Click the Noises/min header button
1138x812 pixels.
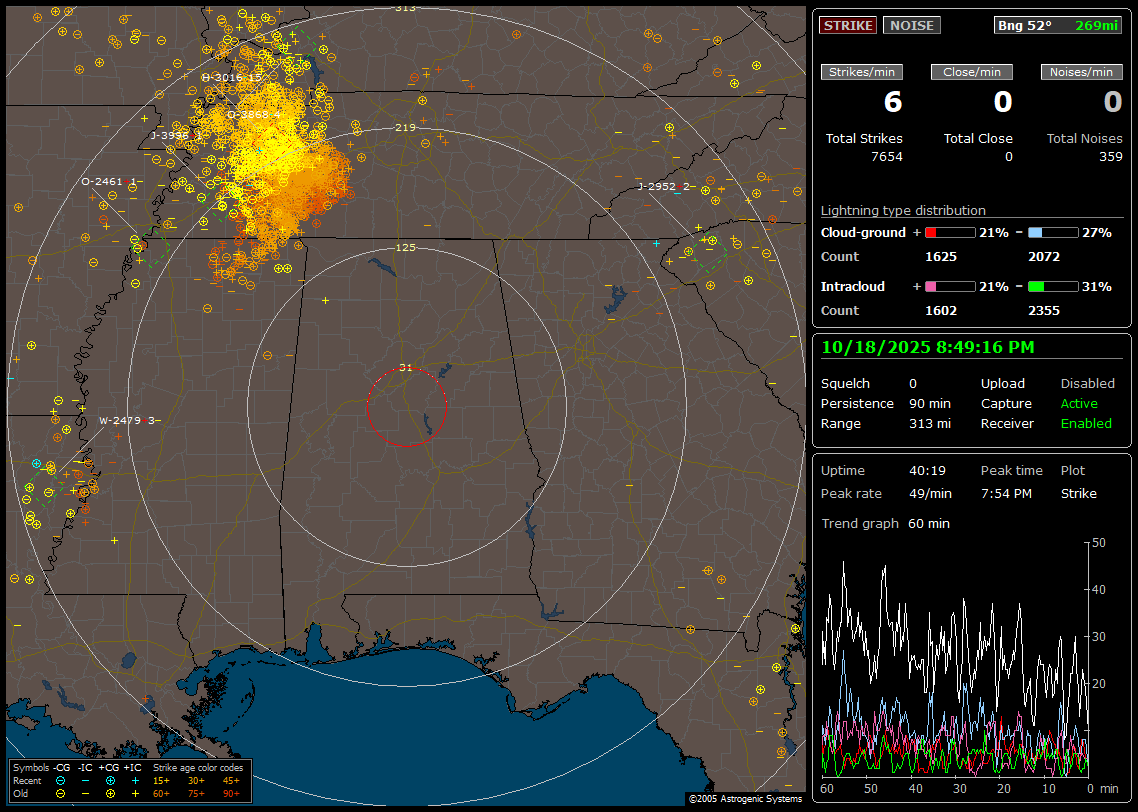click(x=1081, y=72)
